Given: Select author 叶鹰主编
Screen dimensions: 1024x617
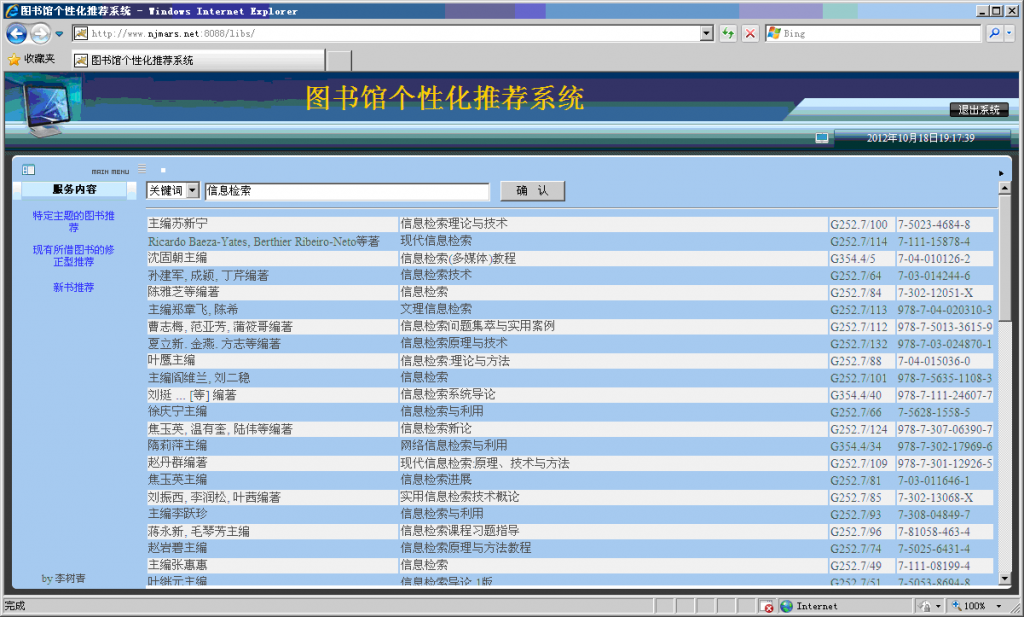Looking at the screenshot, I should coord(172,360).
